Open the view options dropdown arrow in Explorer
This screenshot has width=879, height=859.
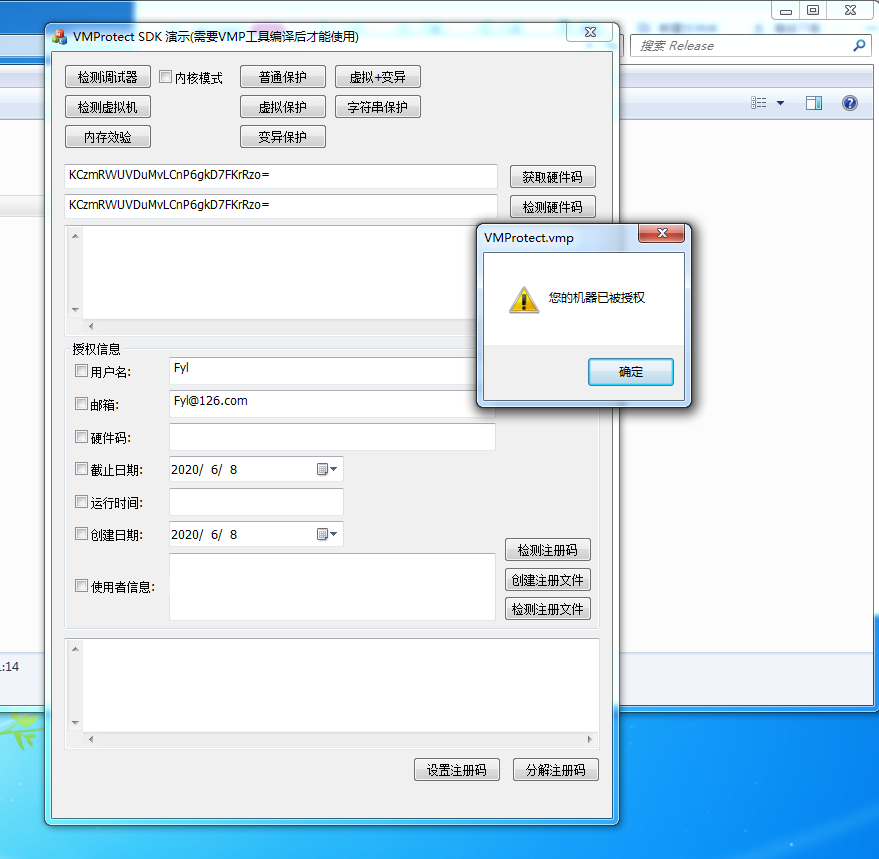[780, 103]
